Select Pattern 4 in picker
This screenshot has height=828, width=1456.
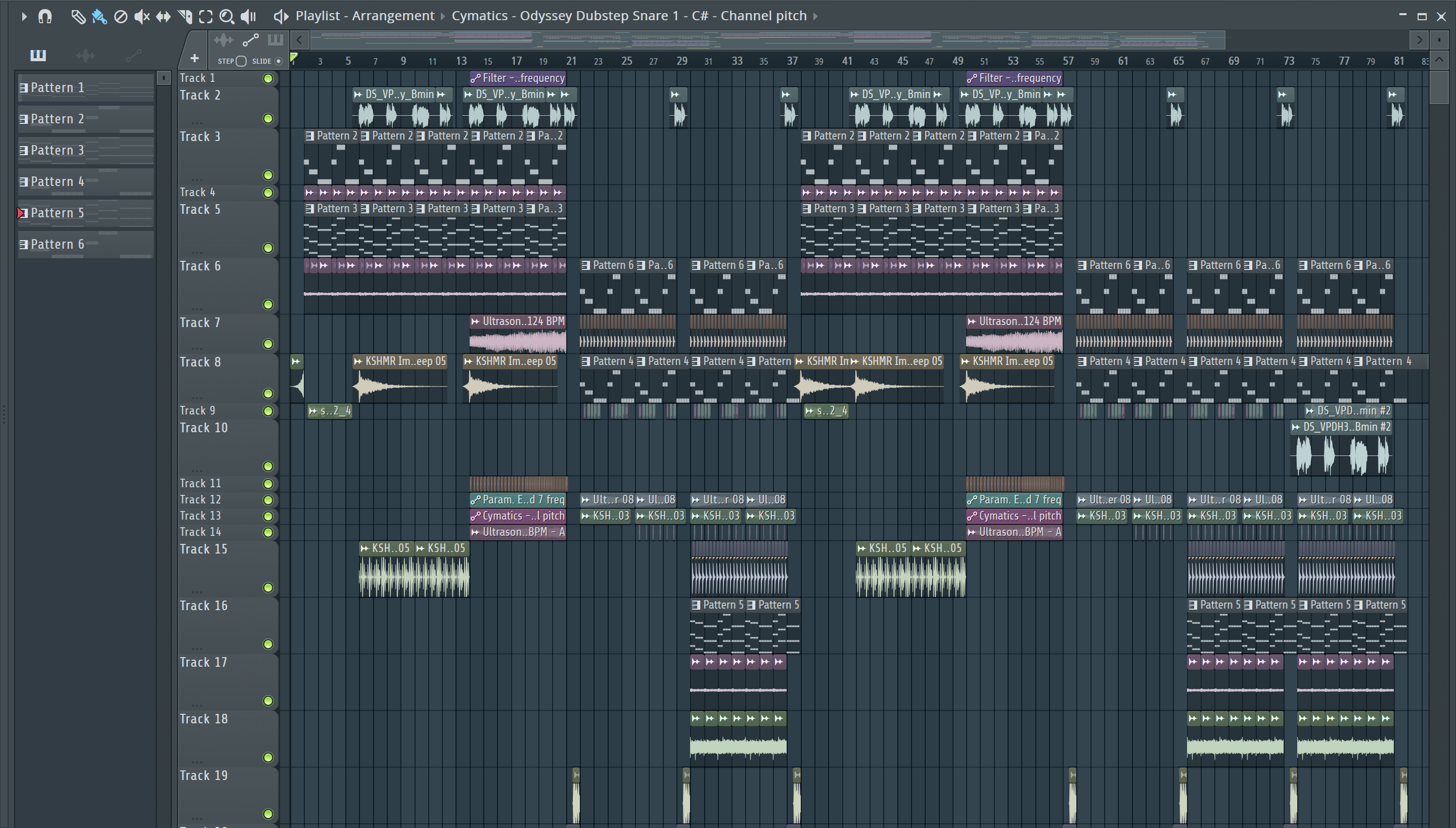tap(85, 181)
